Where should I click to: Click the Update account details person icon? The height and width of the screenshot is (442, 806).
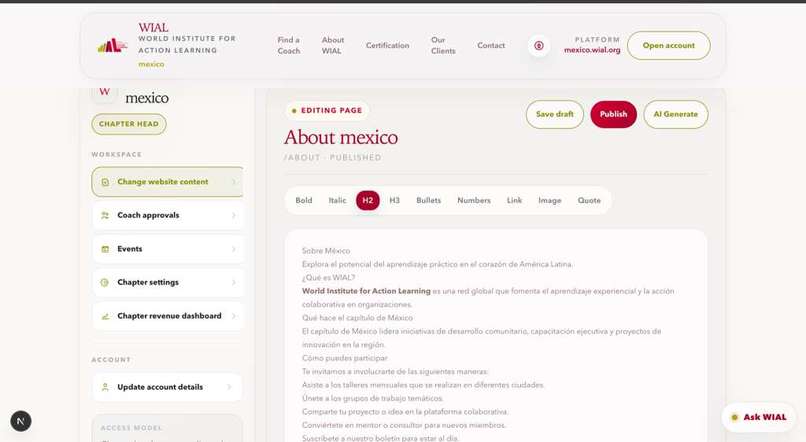[105, 387]
